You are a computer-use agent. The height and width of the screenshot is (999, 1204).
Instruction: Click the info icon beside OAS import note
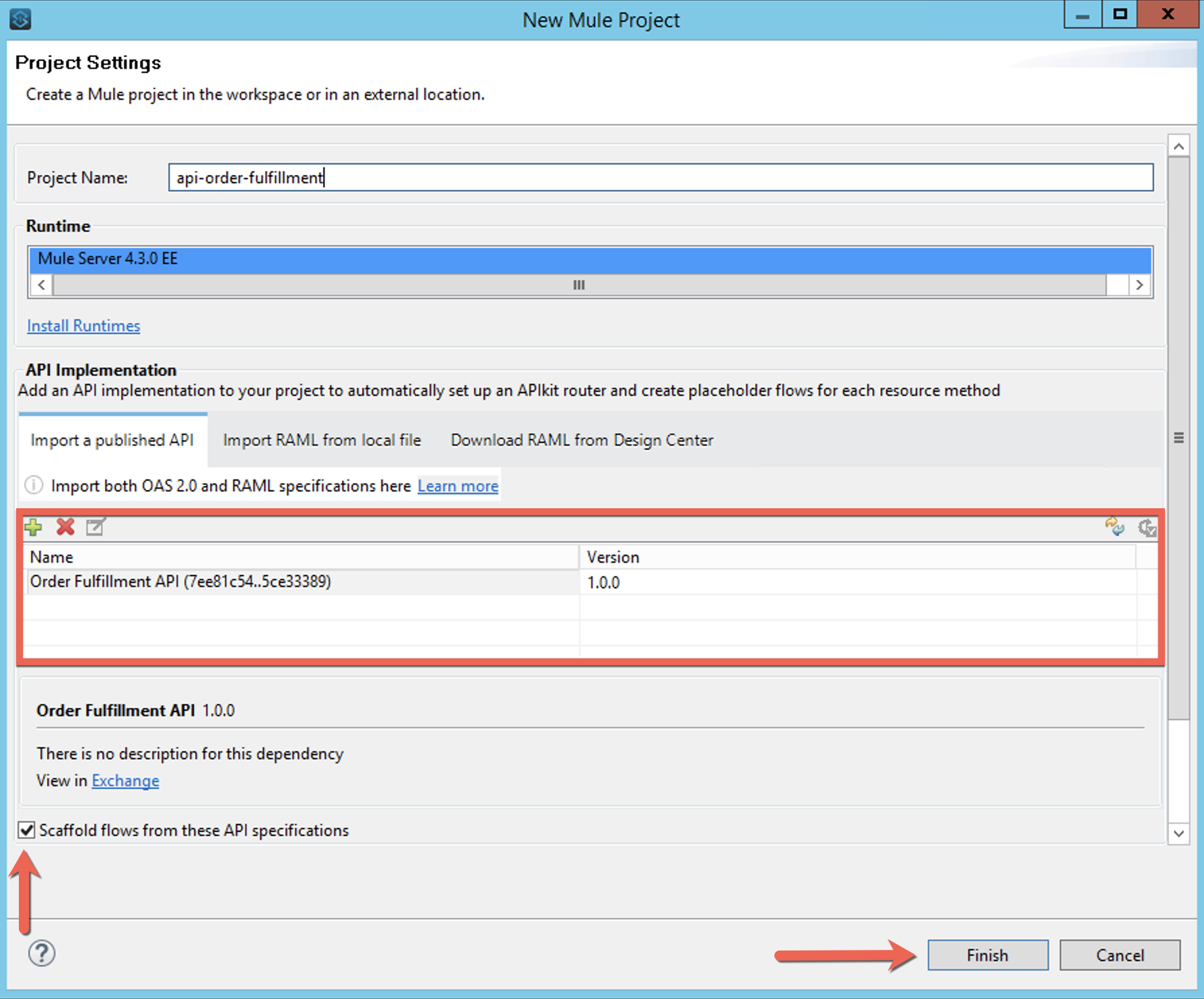click(34, 485)
